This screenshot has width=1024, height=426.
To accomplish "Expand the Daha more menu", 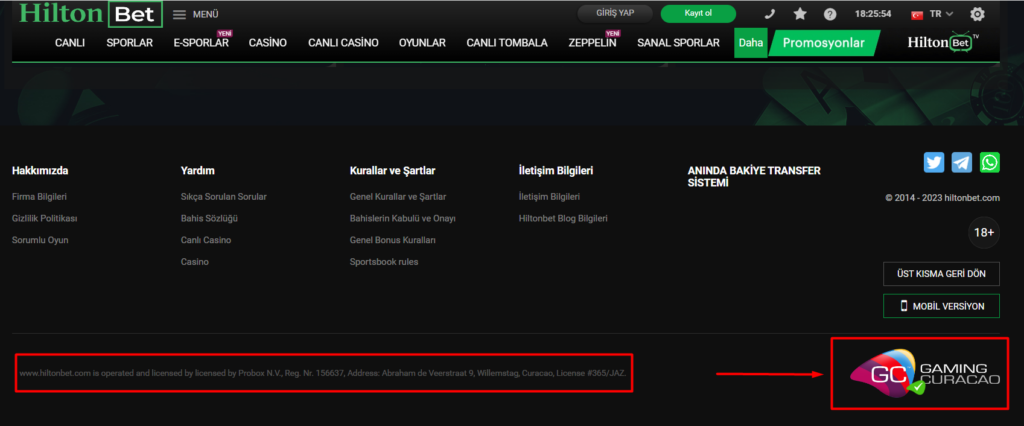I will pyautogui.click(x=750, y=43).
